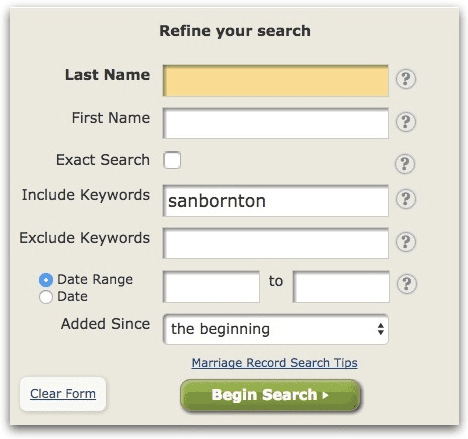Click the Added Since dropdown arrows
The width and height of the screenshot is (468, 439).
click(x=380, y=329)
